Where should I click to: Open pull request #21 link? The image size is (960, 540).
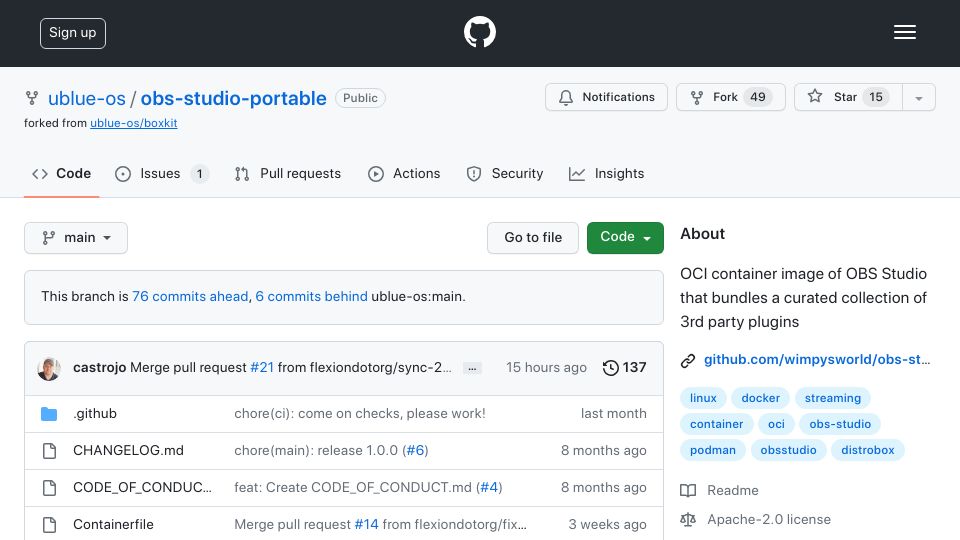tap(262, 367)
